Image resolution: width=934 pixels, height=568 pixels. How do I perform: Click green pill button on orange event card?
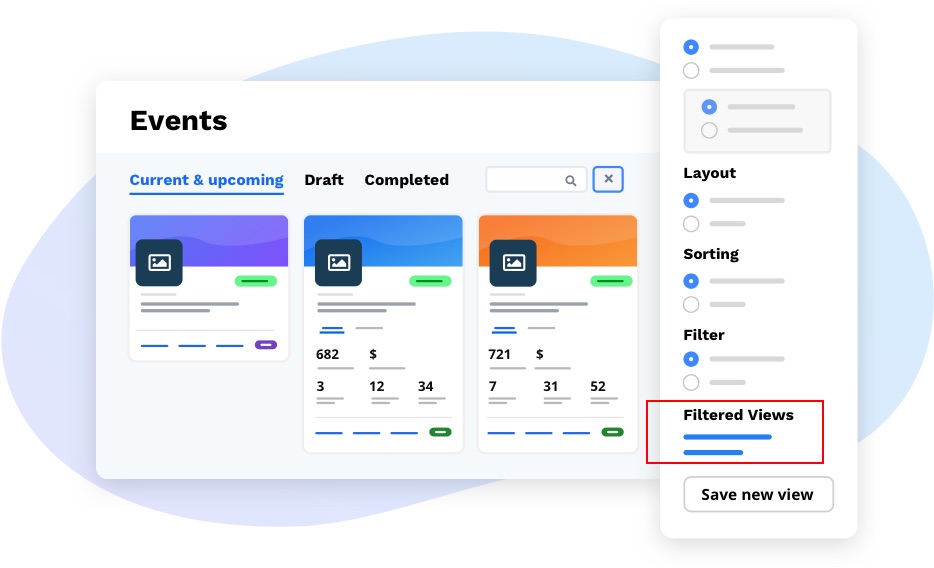[x=613, y=432]
